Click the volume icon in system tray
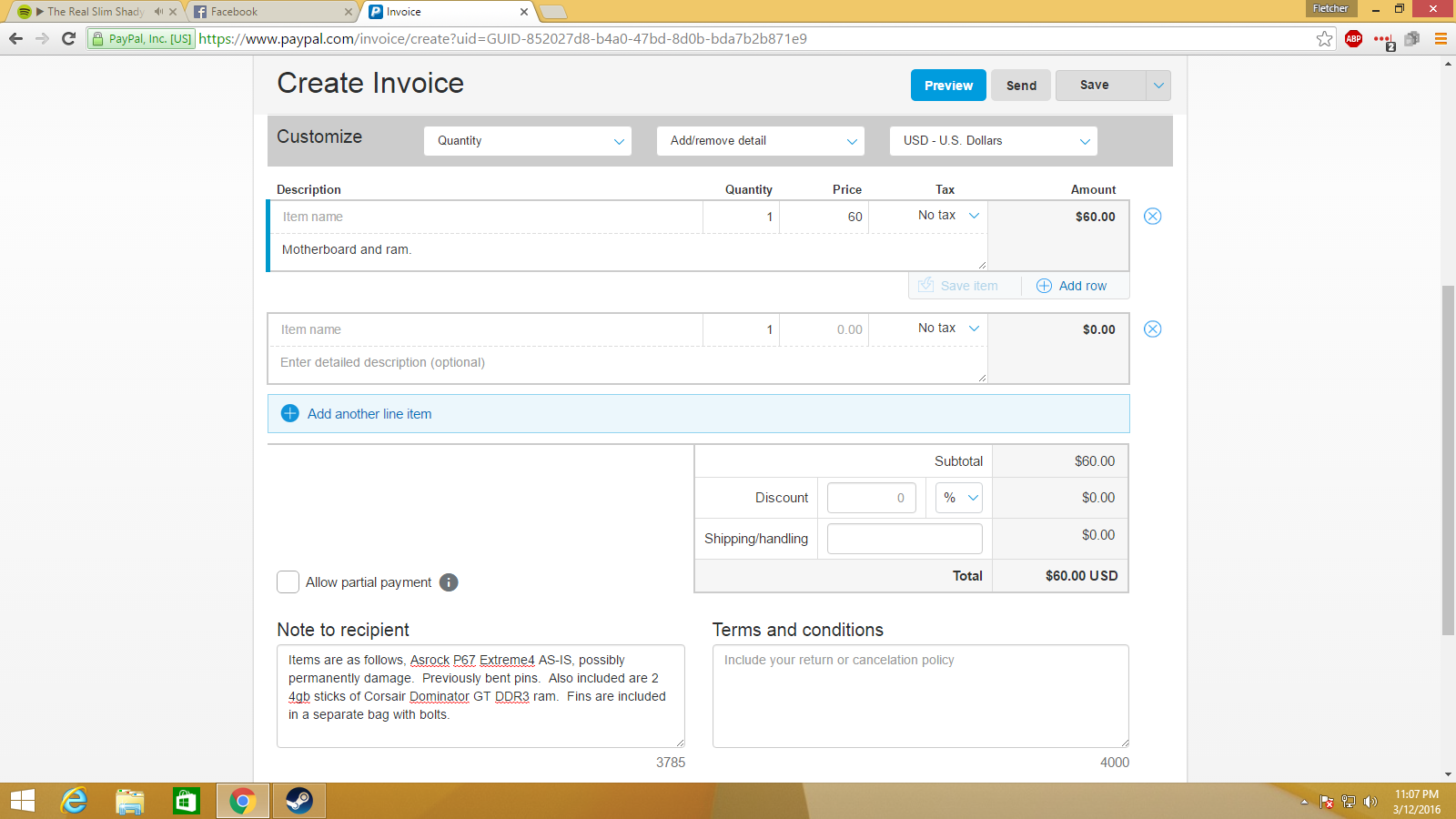 [x=1370, y=802]
